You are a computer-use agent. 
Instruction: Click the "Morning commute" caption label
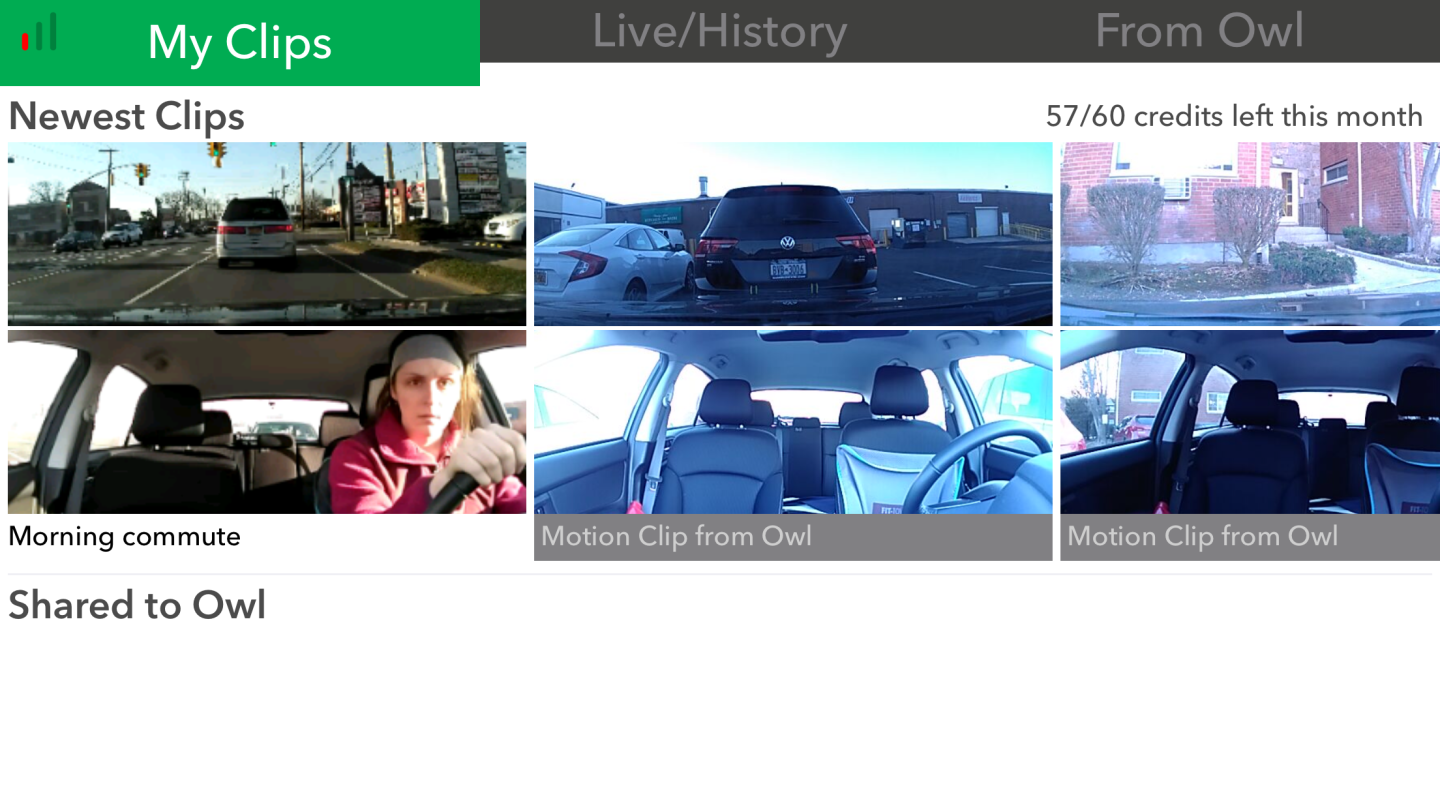124,537
